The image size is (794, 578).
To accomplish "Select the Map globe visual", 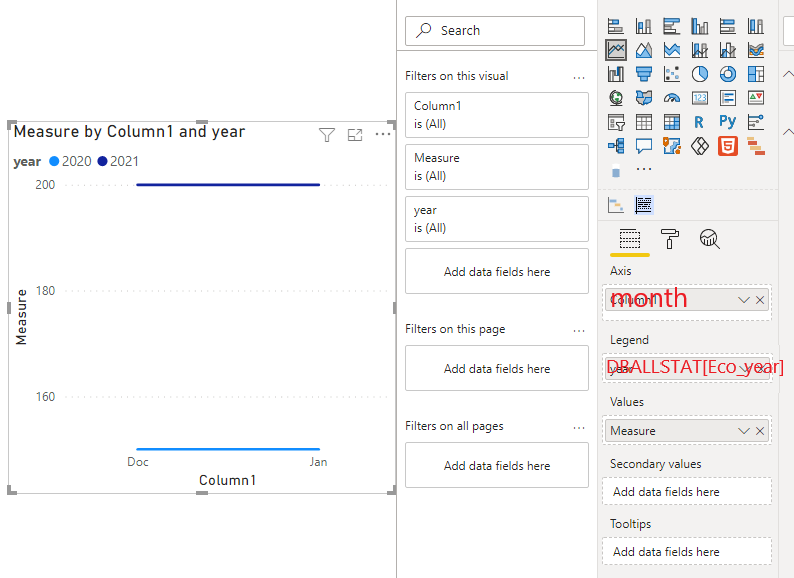I will (x=616, y=98).
